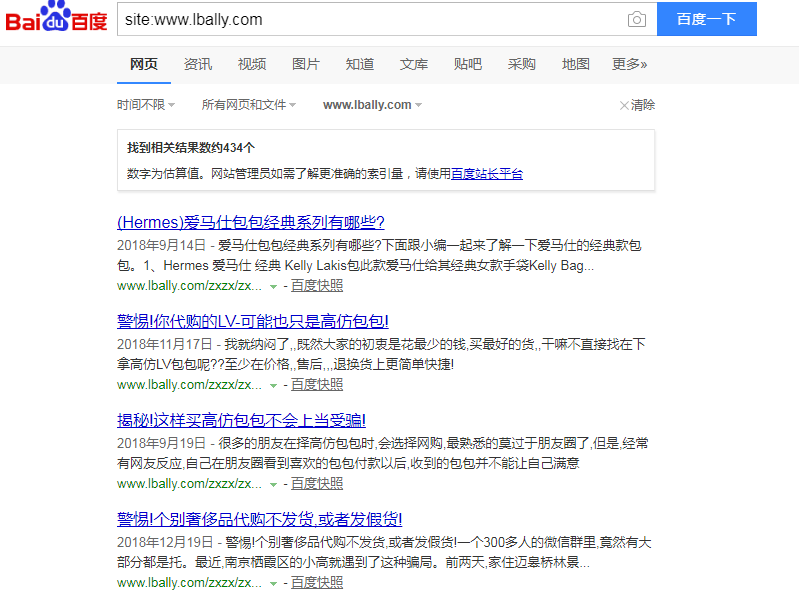Clear filters with the 清除 button
The width and height of the screenshot is (799, 607).
tap(637, 105)
